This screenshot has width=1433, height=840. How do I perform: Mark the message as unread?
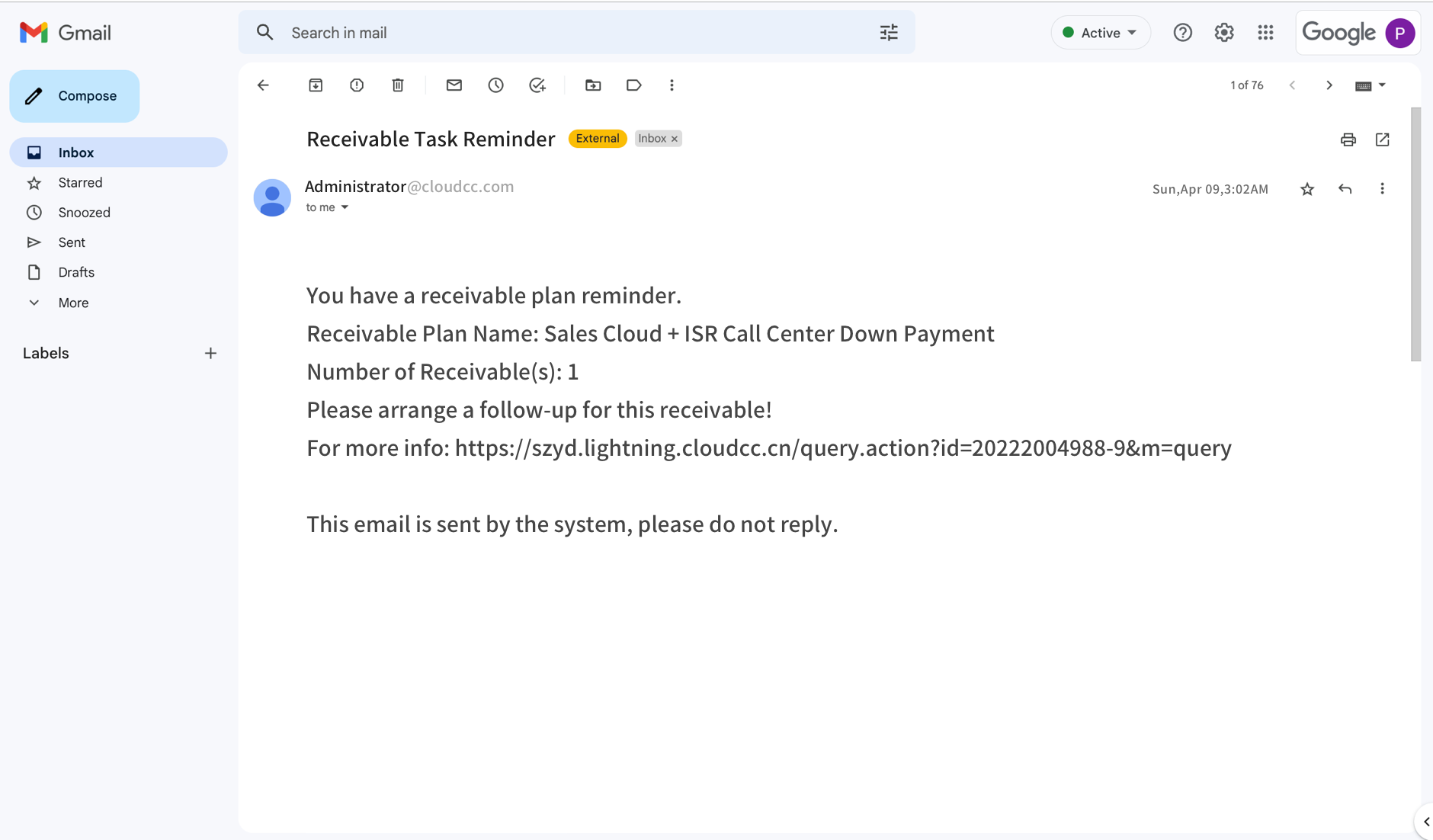click(x=454, y=85)
